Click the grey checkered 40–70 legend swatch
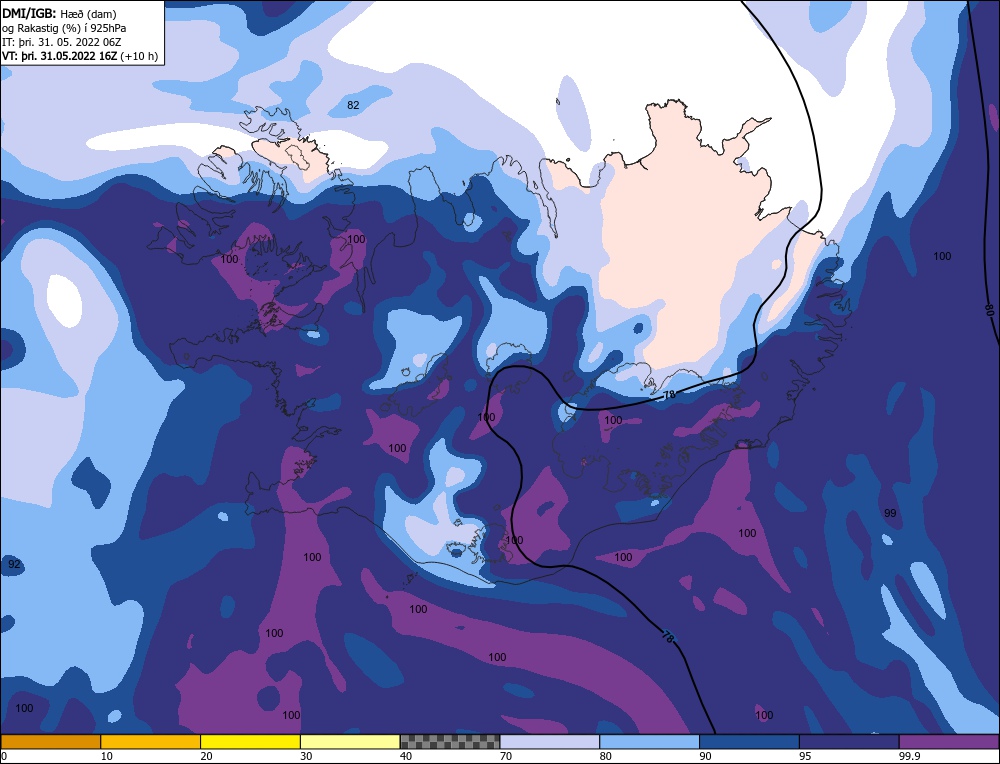The height and width of the screenshot is (764, 1000). [x=450, y=741]
